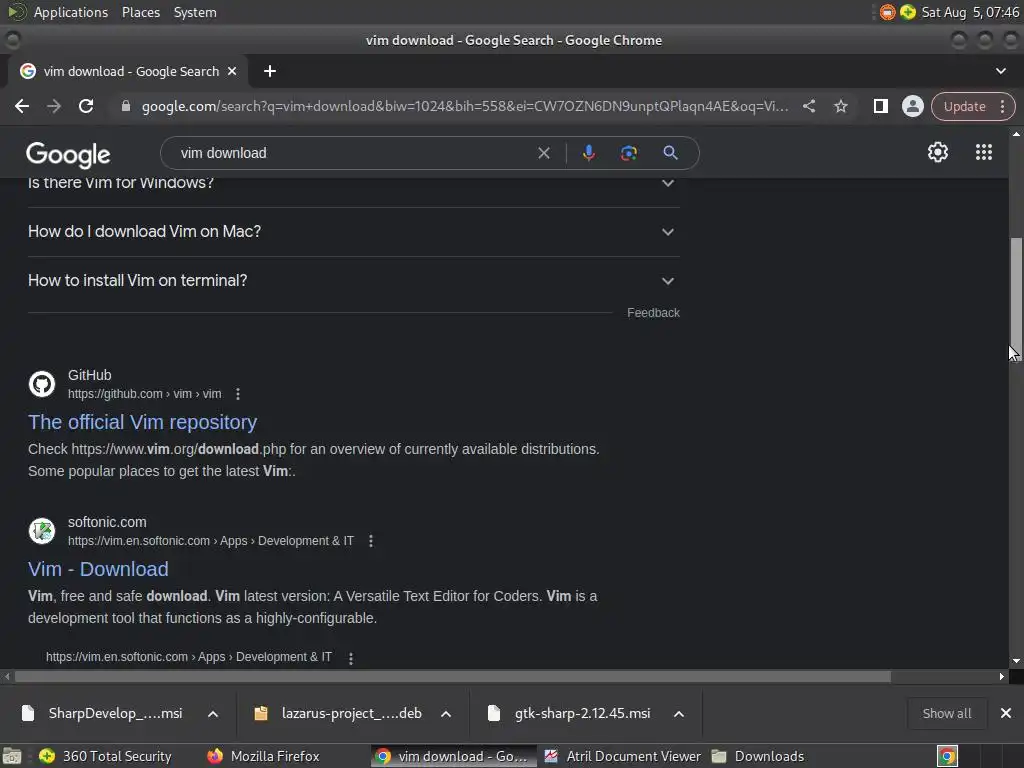Click the GitHub favicon in results

click(x=42, y=384)
